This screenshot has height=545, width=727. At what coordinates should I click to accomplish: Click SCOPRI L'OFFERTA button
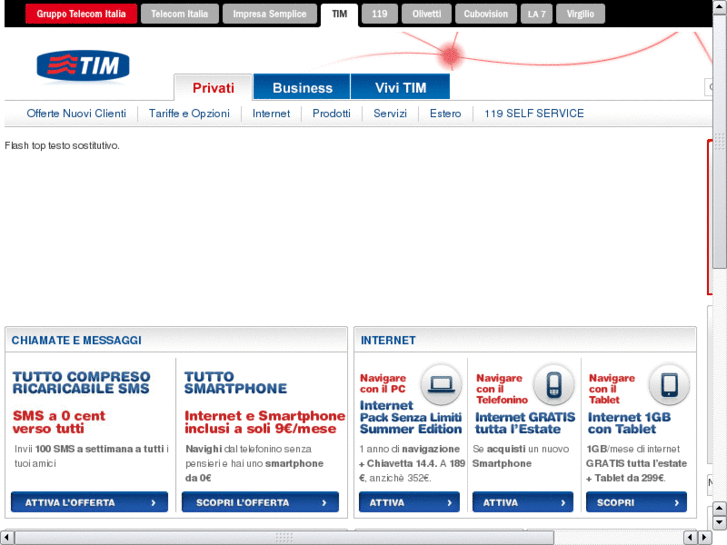[x=260, y=502]
